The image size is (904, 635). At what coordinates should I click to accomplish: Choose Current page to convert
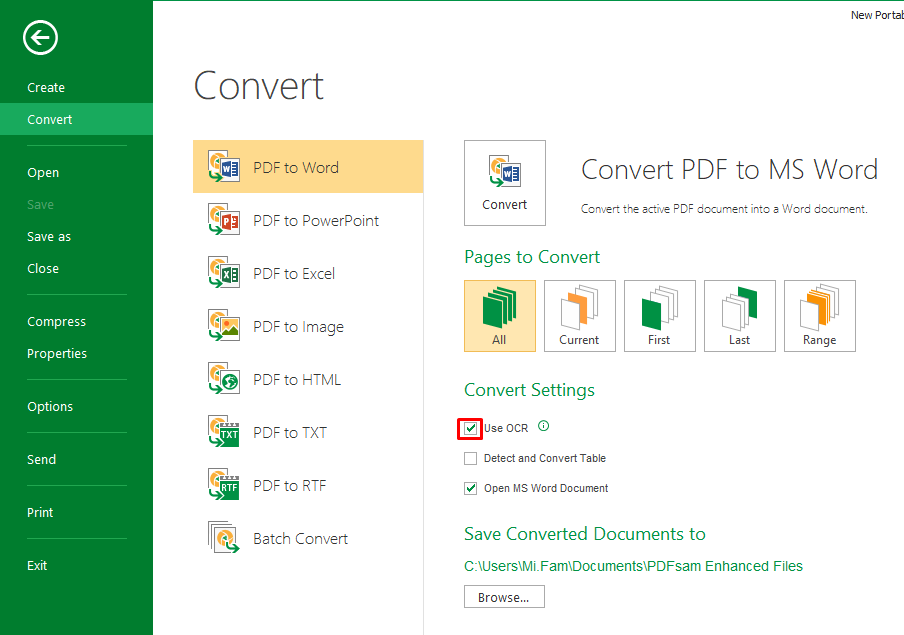580,316
